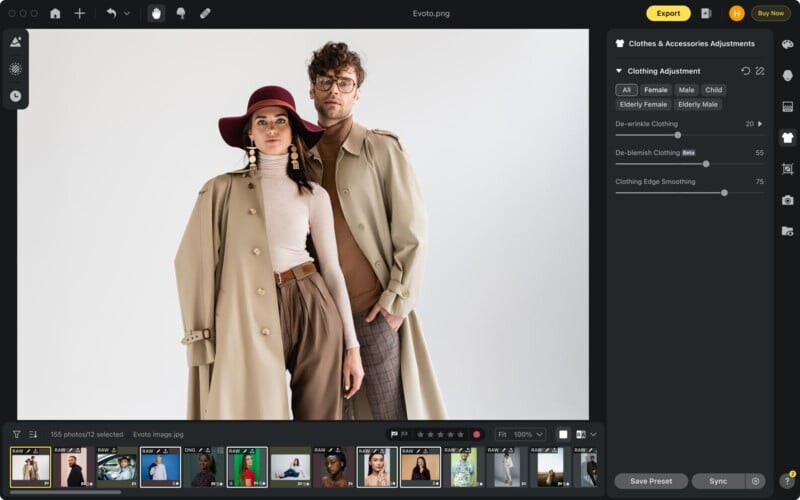This screenshot has height=500, width=800.
Task: Open the portrait face retouching panel
Action: 787,75
